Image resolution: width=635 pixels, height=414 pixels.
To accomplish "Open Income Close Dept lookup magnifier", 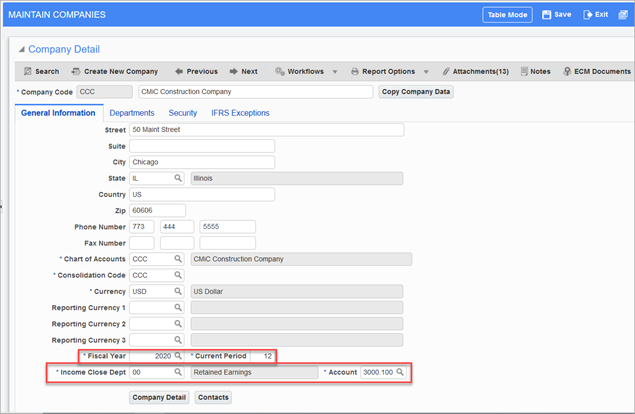I will pos(178,372).
